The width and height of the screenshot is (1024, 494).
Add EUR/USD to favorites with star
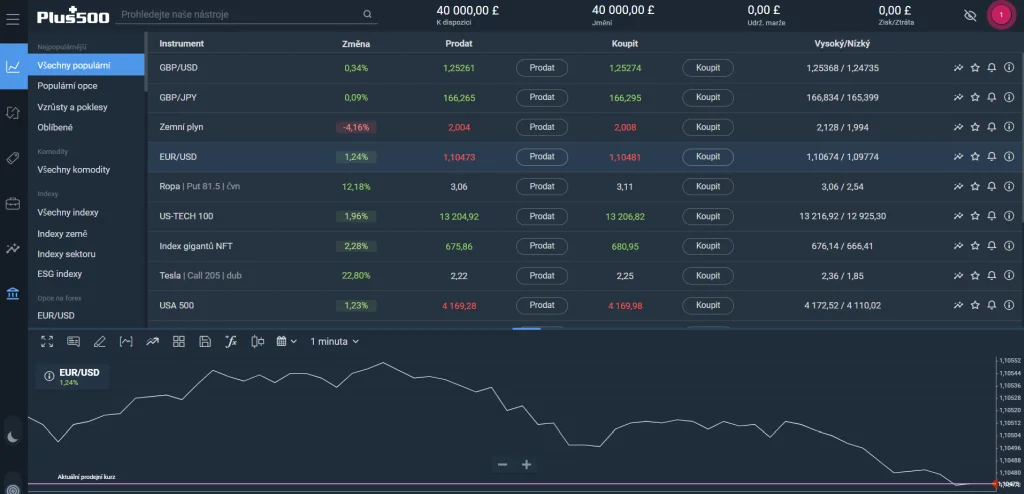point(975,157)
